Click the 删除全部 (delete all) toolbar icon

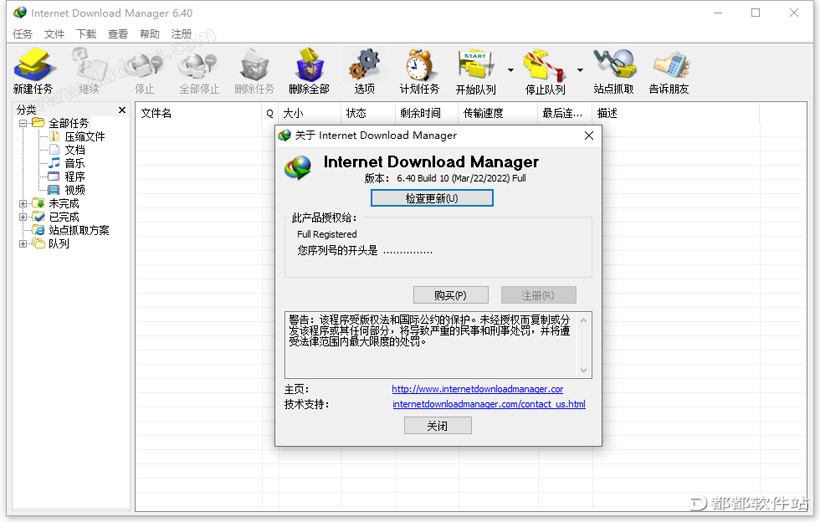309,71
